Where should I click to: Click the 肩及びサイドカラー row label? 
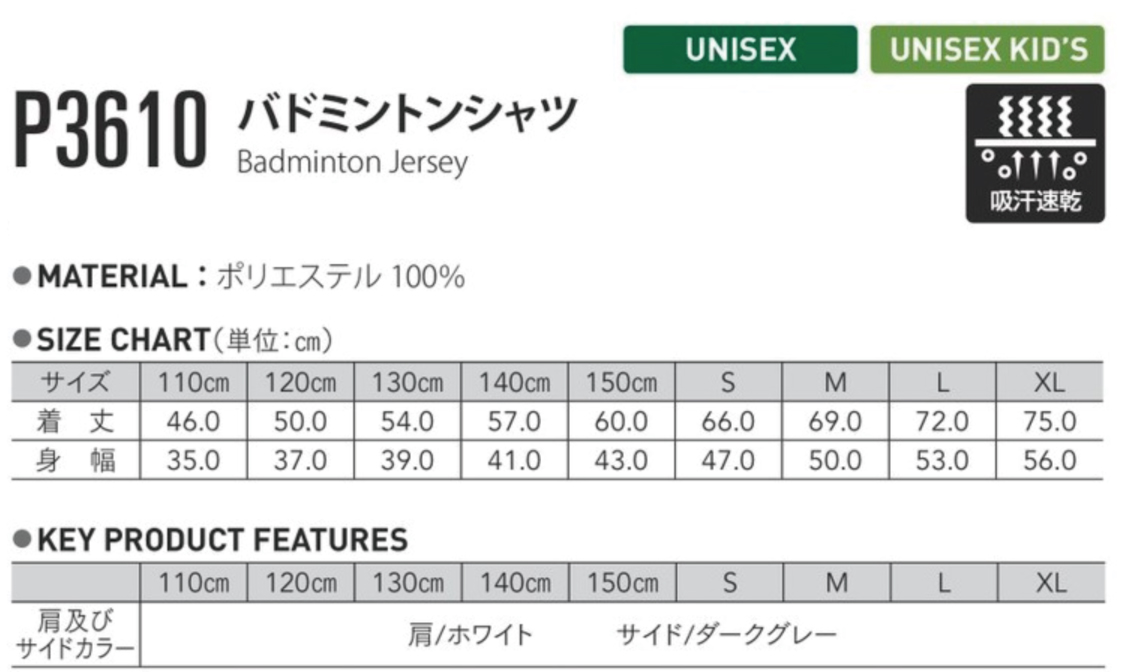pos(75,634)
